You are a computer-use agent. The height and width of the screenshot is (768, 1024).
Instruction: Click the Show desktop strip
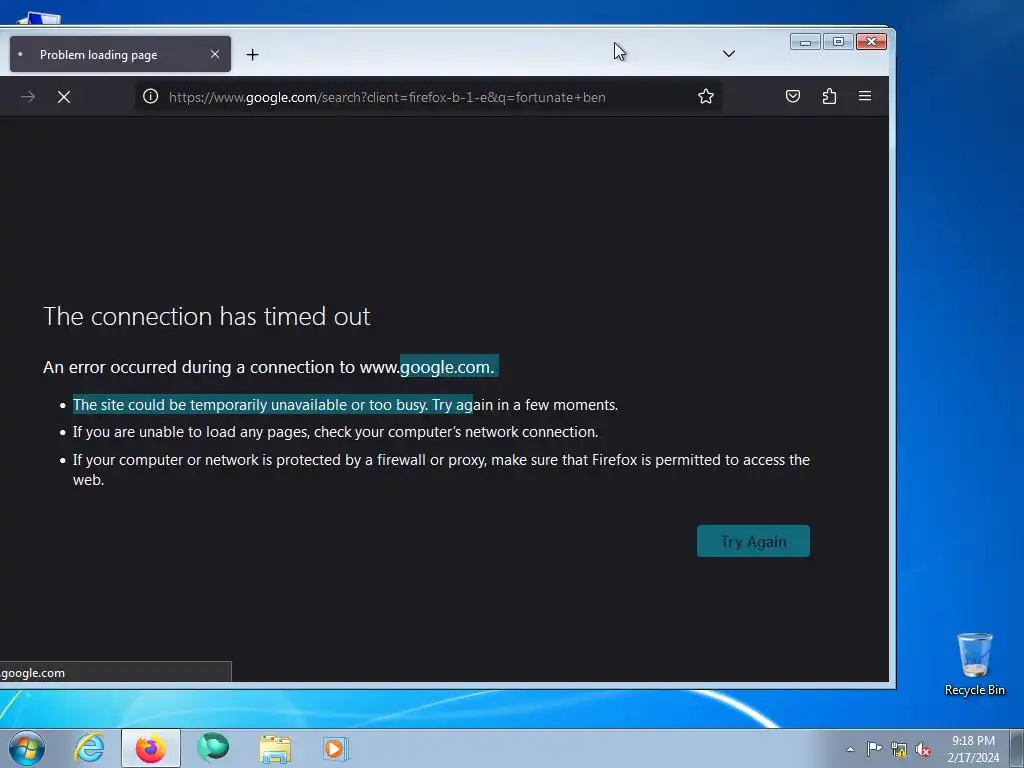(1017, 748)
